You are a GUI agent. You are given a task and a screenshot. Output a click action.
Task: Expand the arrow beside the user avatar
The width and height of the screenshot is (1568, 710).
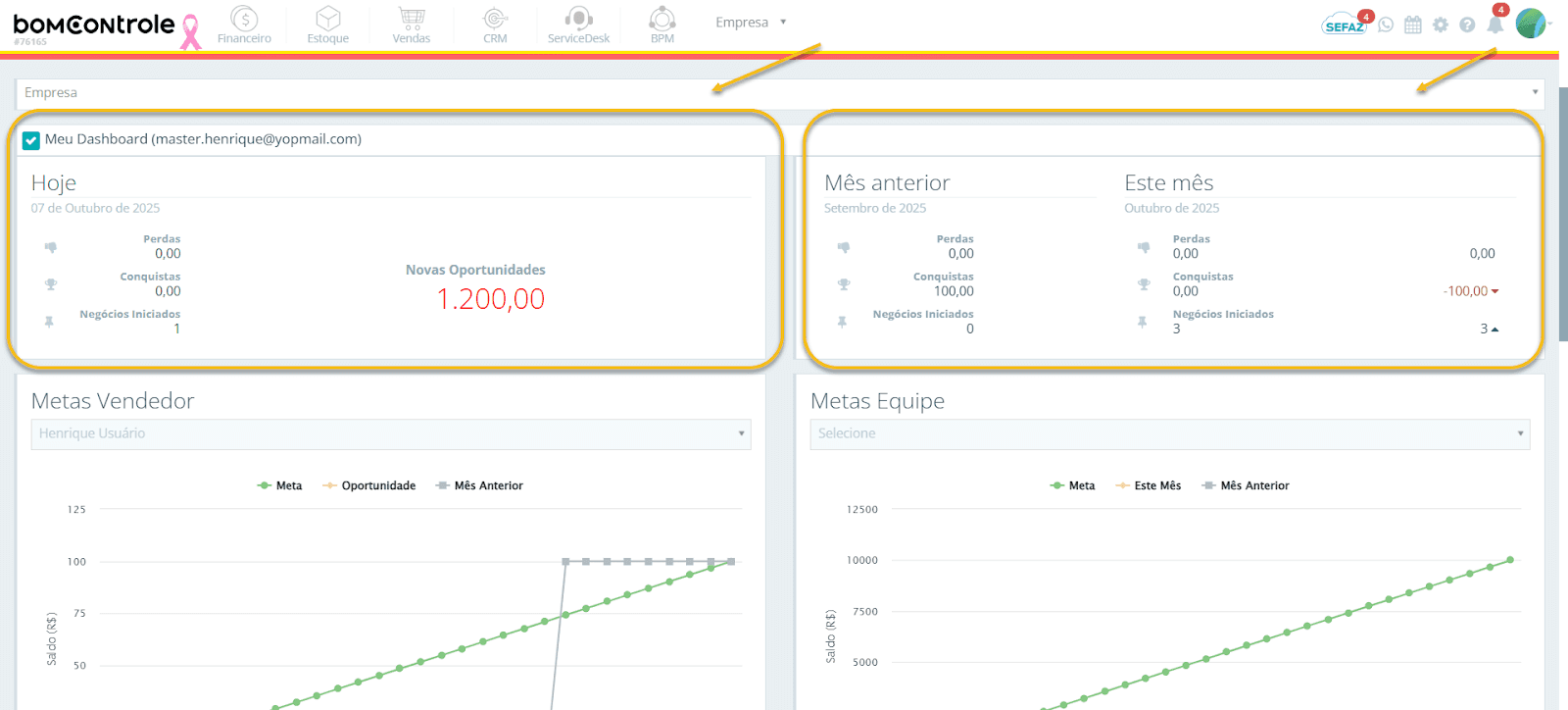coord(1550,24)
